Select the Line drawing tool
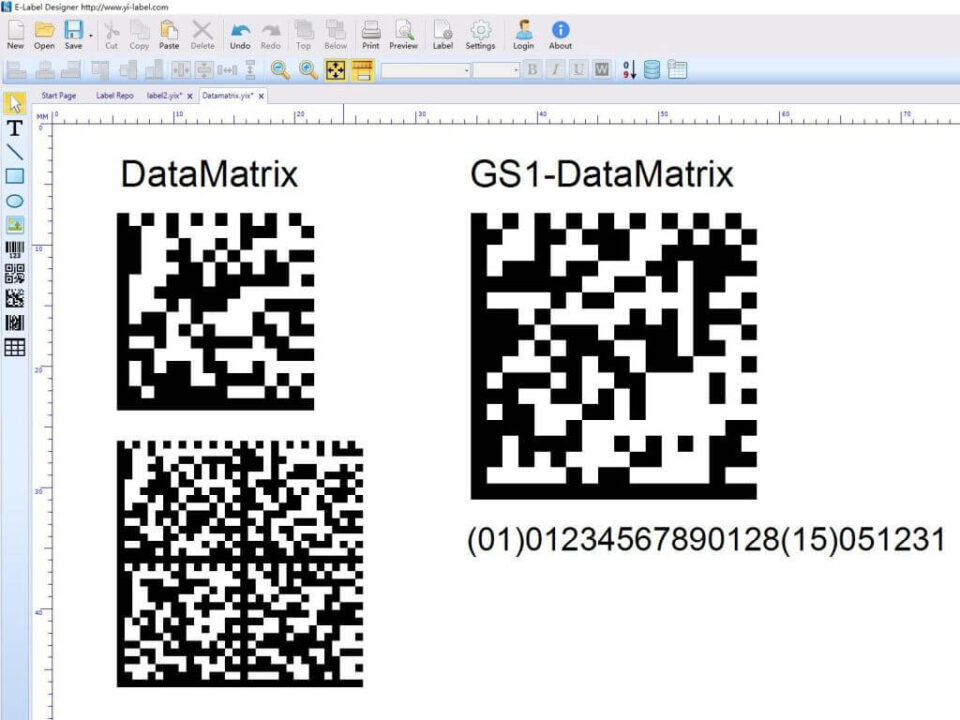960x720 pixels. point(15,152)
